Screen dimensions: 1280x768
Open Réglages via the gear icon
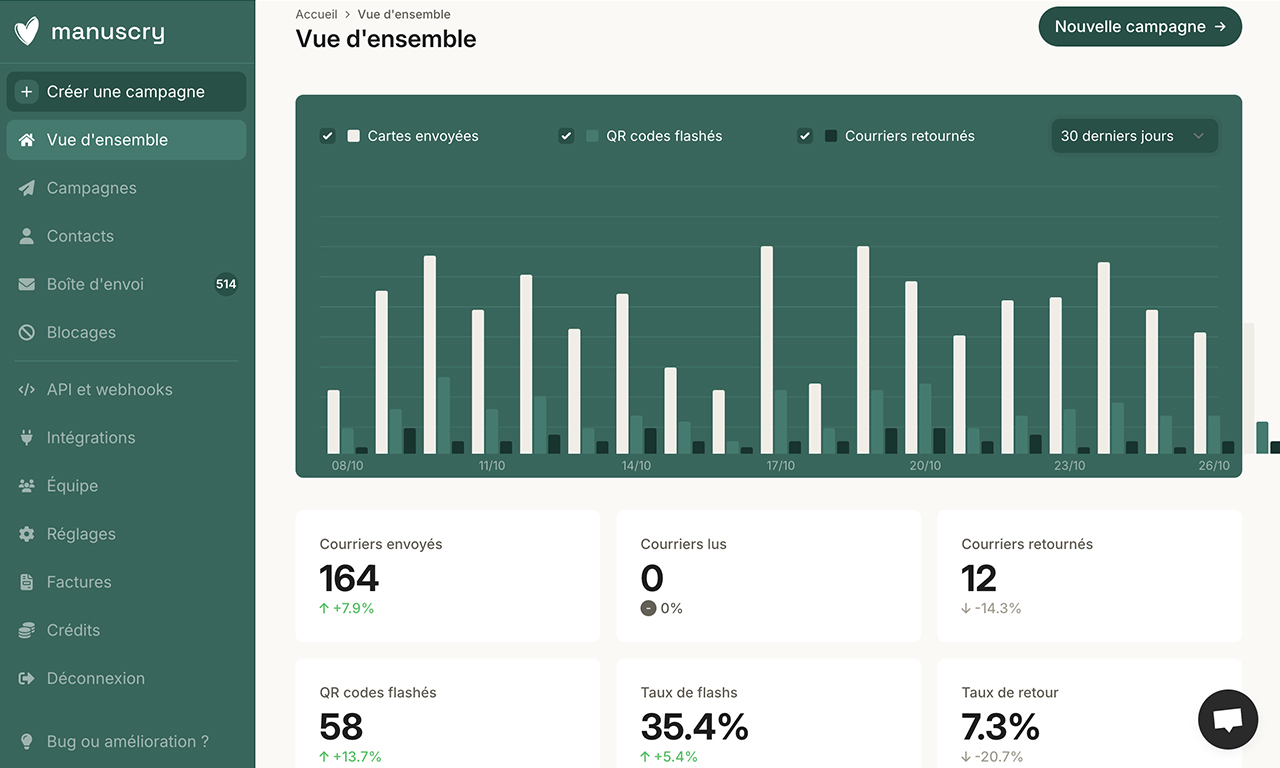point(26,533)
